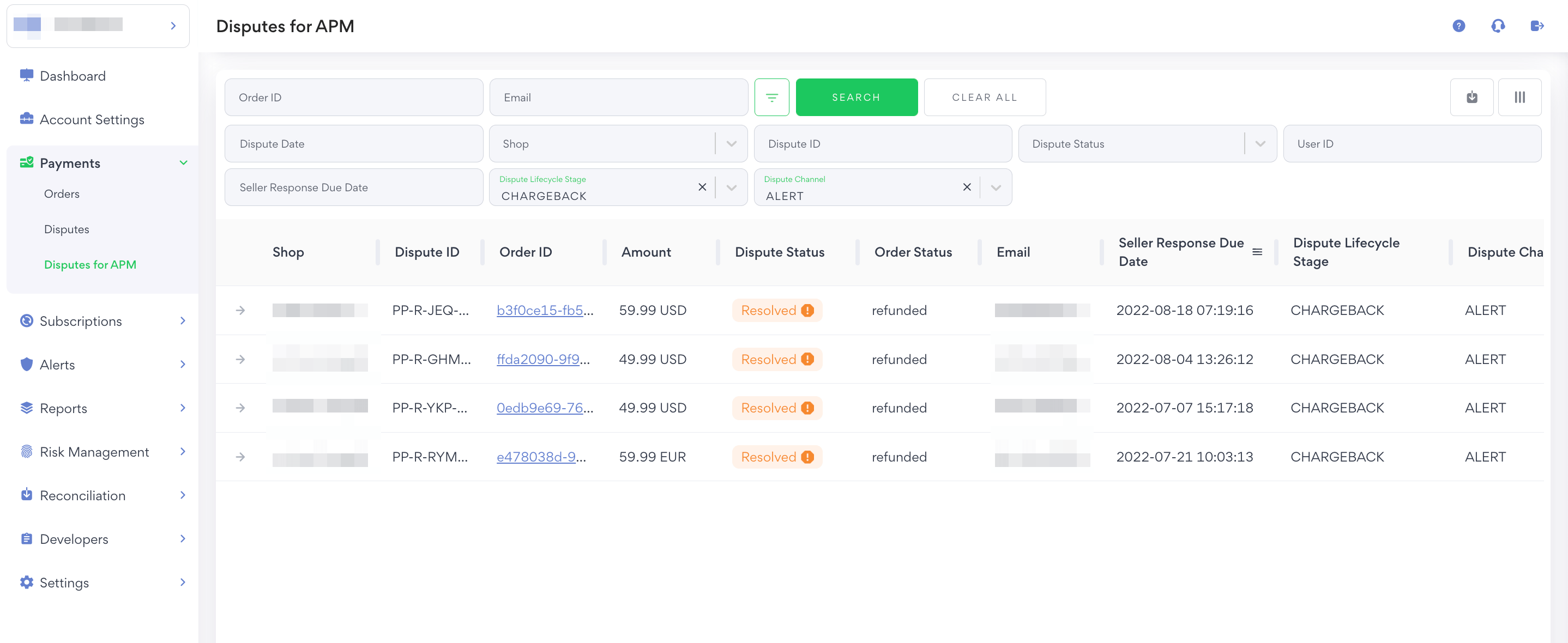The width and height of the screenshot is (1568, 643).
Task: Clear the Dispute Lifecycle Stage filter
Action: pyautogui.click(x=702, y=188)
